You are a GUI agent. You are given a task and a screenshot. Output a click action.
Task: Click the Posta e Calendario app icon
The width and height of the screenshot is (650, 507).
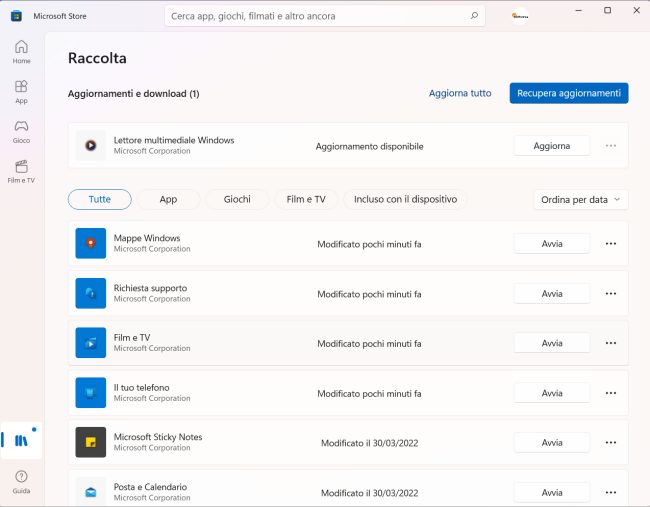(91, 492)
